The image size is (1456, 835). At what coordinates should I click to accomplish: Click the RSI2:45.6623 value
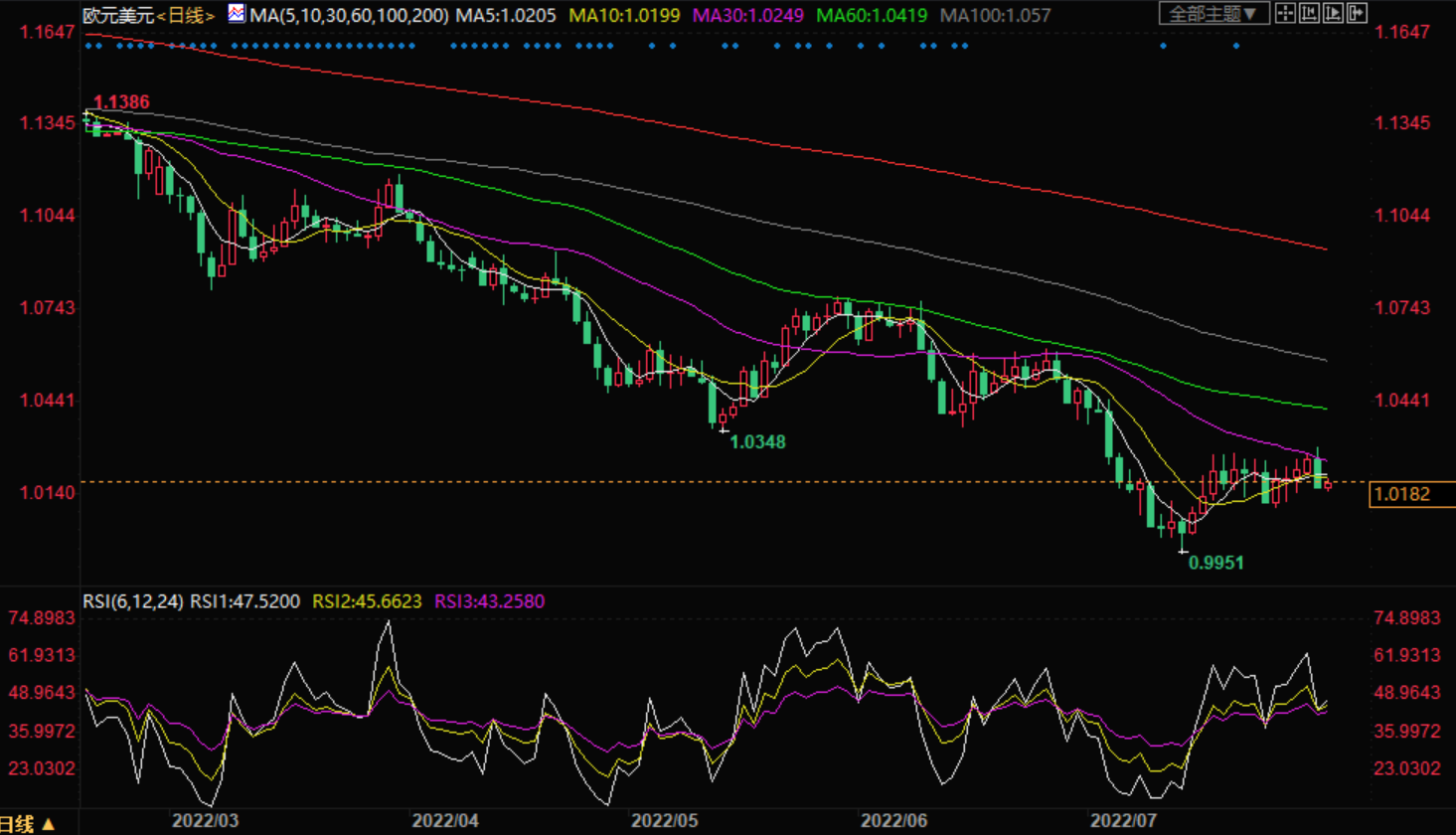(x=367, y=601)
